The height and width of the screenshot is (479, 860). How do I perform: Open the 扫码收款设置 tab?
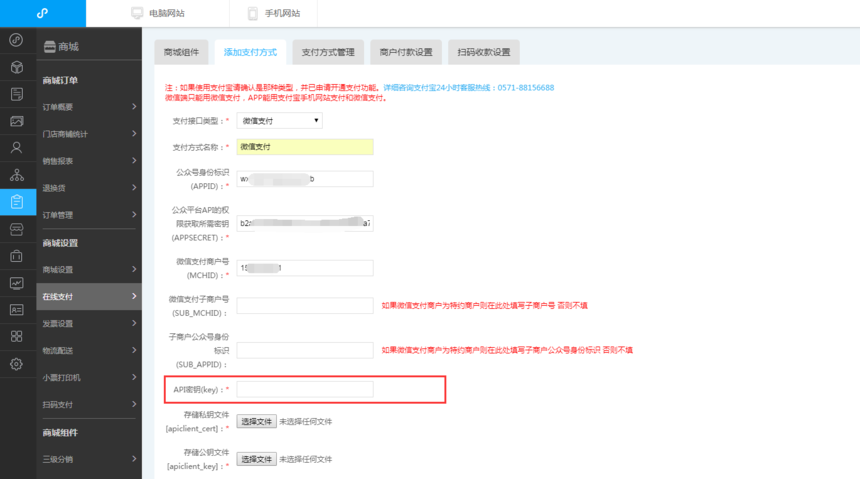point(484,52)
